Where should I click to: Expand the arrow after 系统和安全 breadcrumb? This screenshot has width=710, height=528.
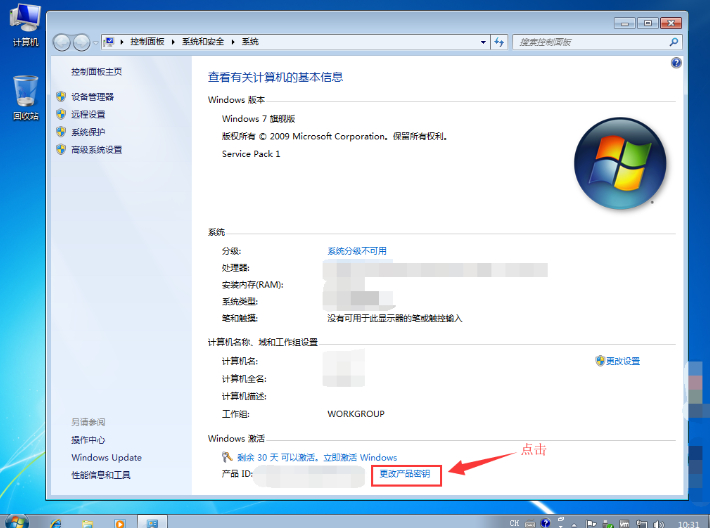click(233, 42)
